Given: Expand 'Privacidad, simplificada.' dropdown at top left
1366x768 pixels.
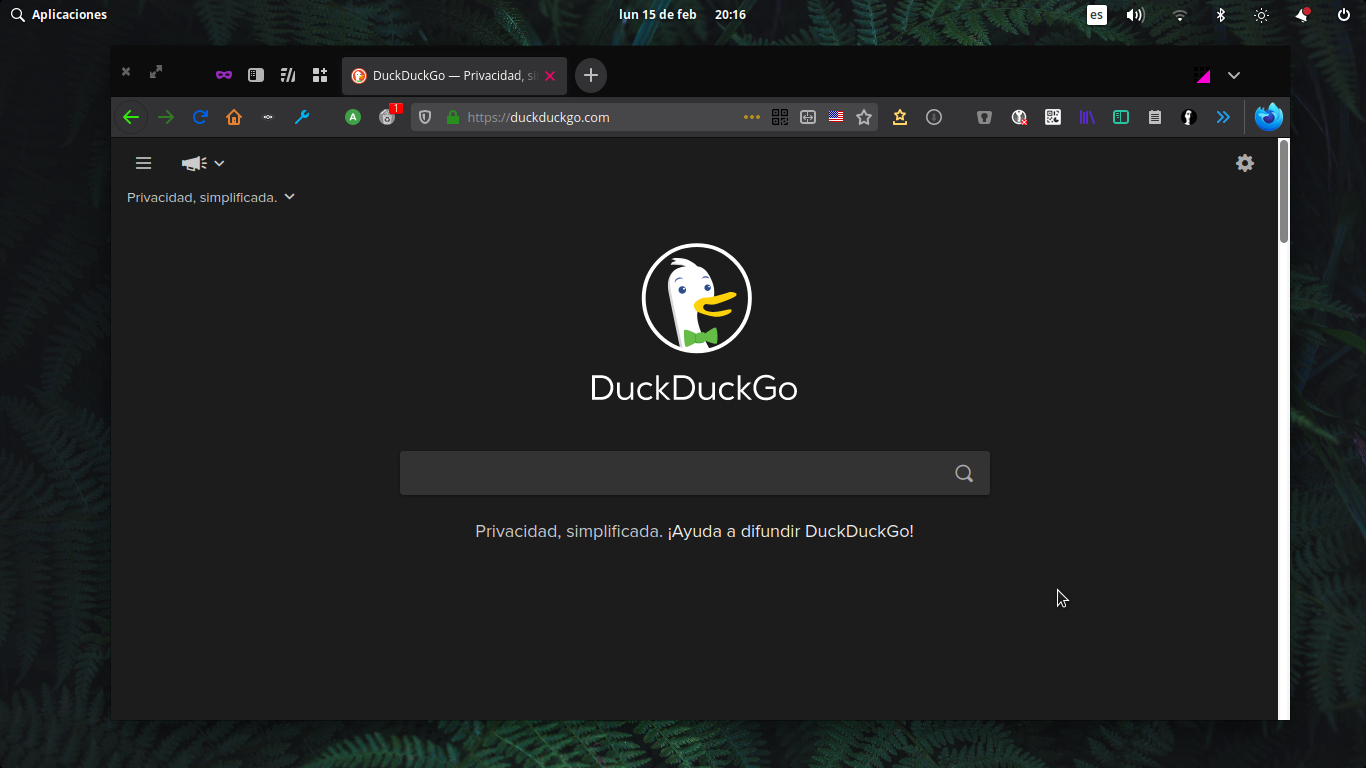Looking at the screenshot, I should 211,198.
